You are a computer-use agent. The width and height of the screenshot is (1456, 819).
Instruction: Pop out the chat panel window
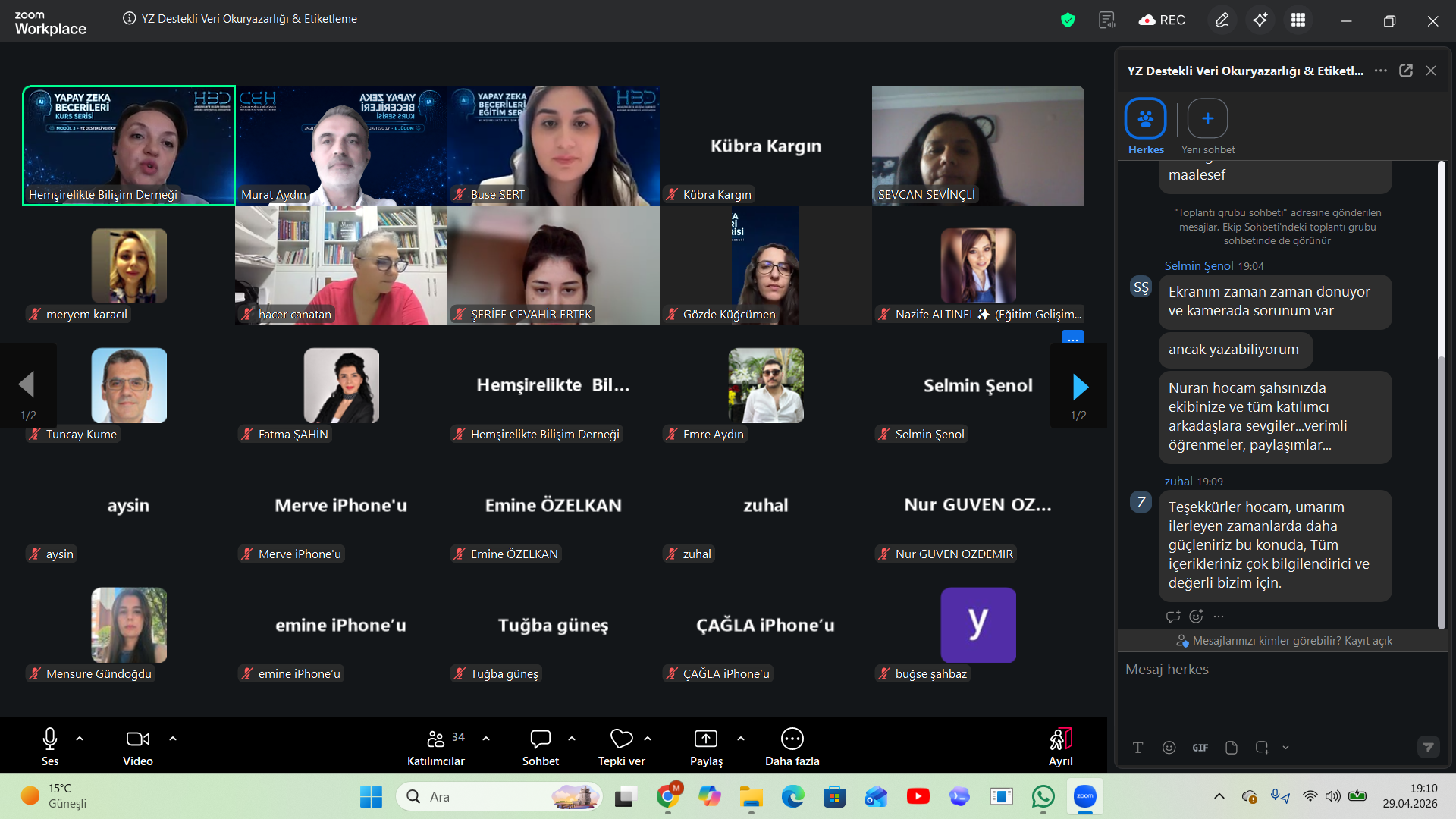click(1406, 71)
